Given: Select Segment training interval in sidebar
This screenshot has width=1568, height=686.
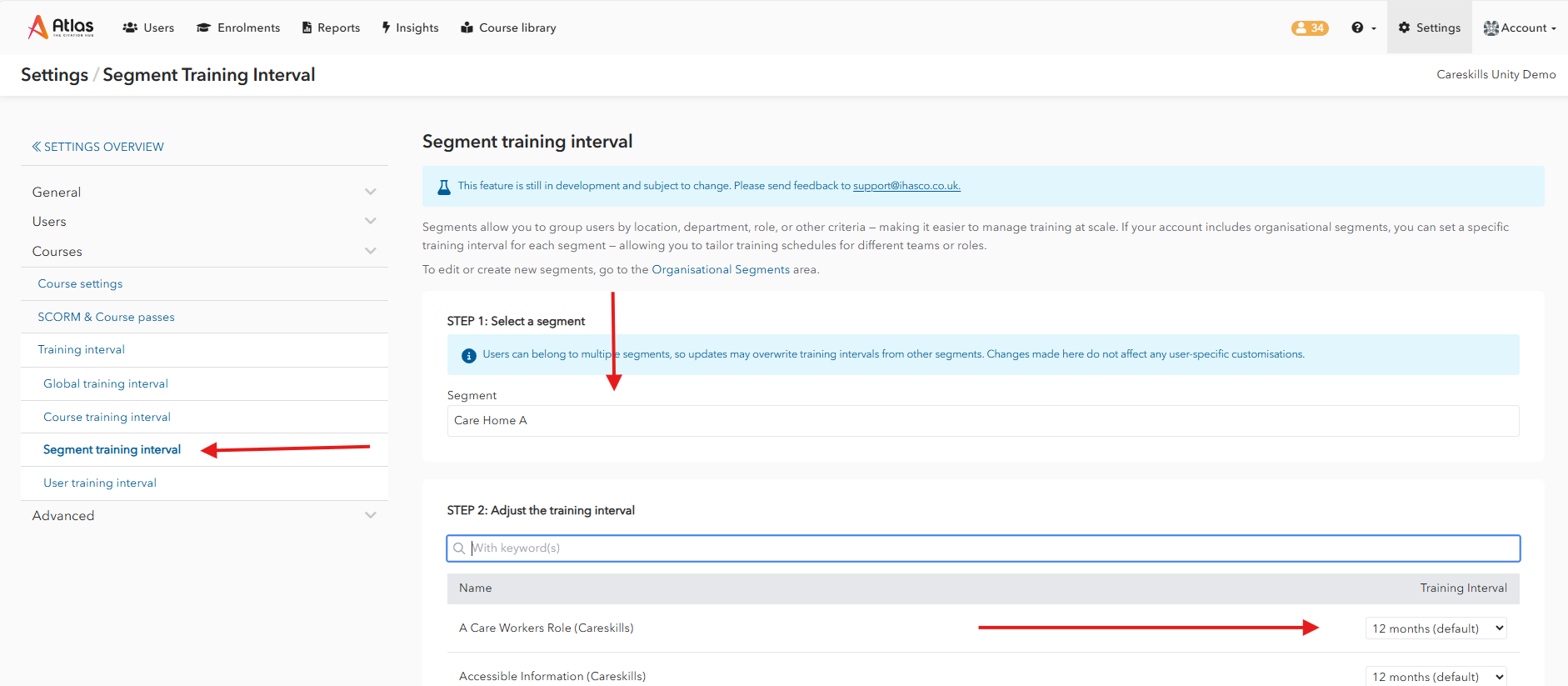Looking at the screenshot, I should tap(112, 449).
